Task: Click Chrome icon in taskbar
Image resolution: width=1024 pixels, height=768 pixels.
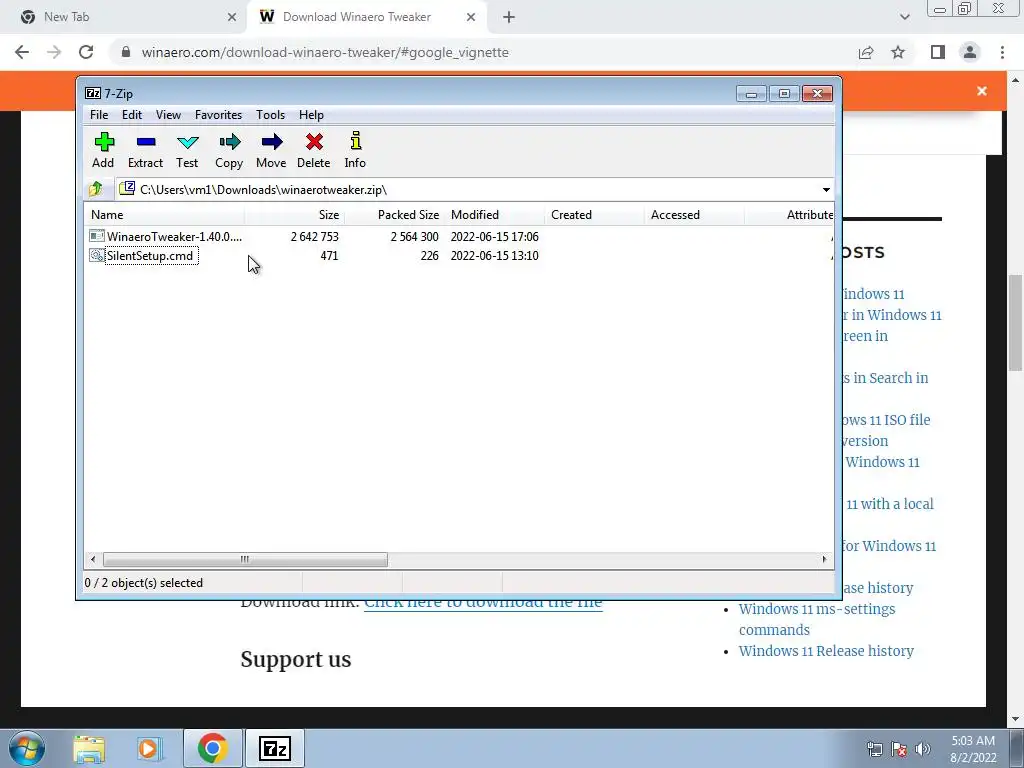Action: tap(212, 748)
